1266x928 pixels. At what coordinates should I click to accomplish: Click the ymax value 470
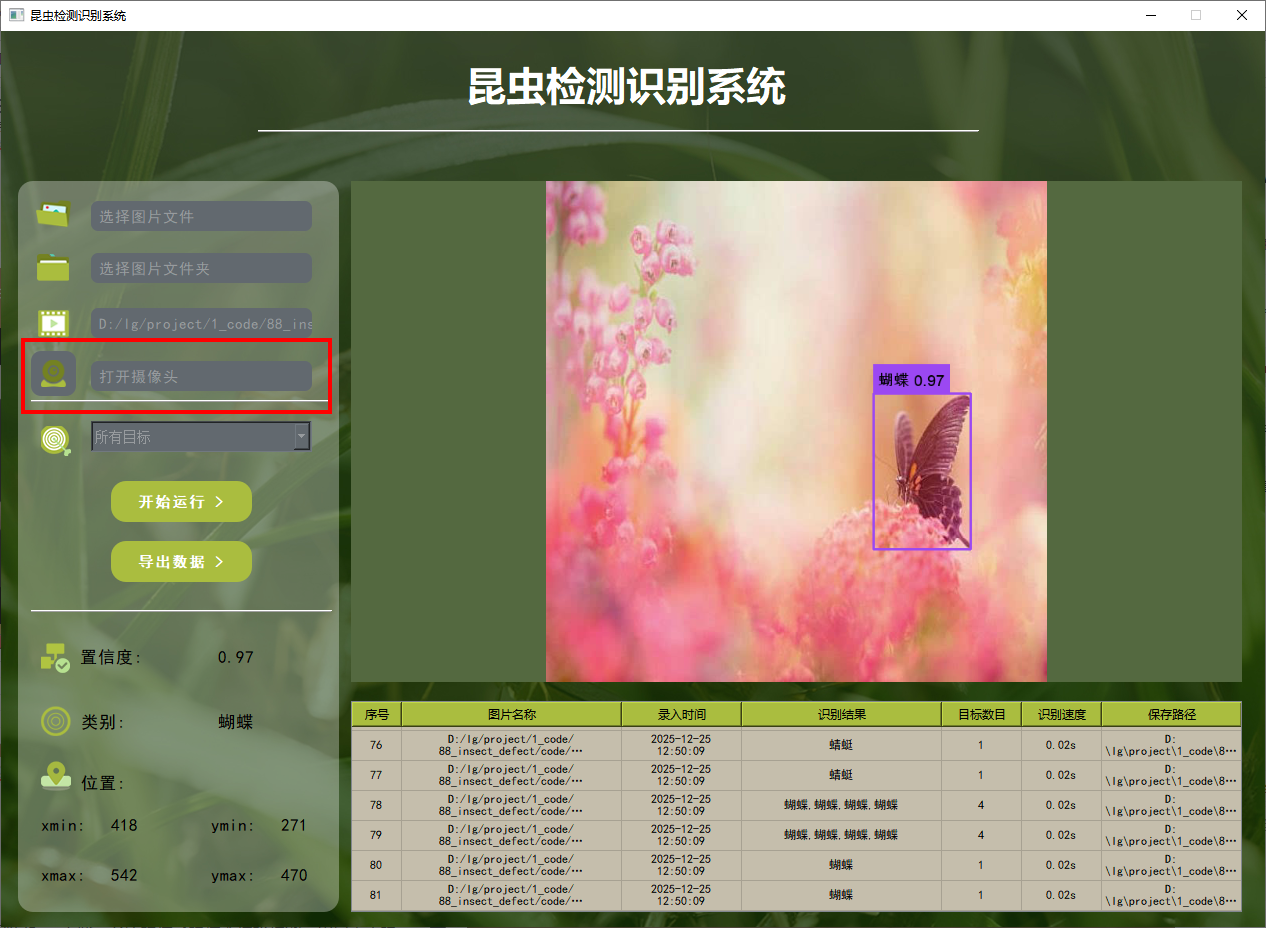pyautogui.click(x=294, y=875)
